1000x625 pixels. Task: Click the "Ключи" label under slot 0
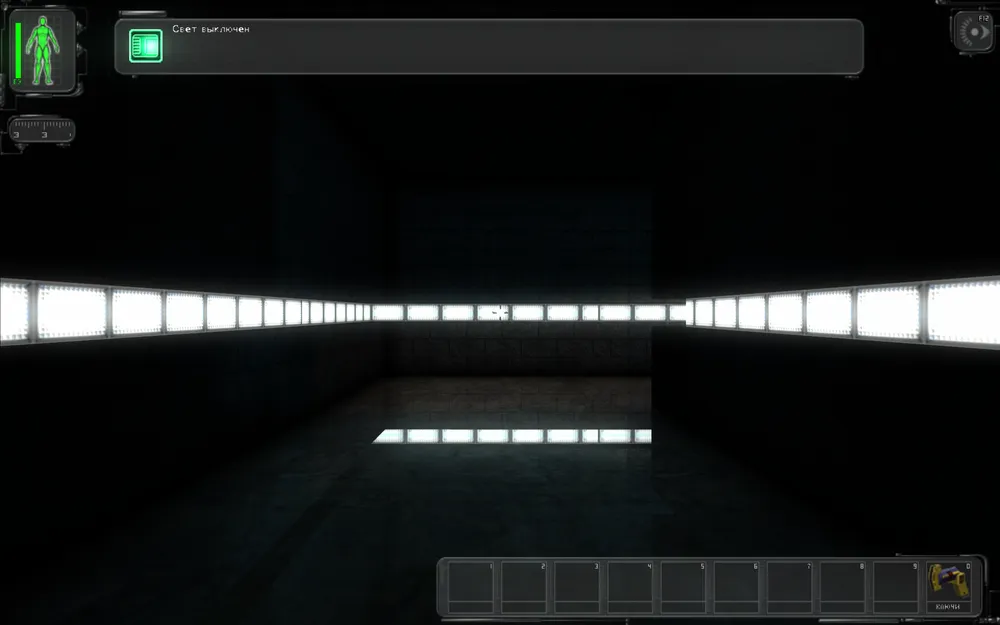click(948, 607)
